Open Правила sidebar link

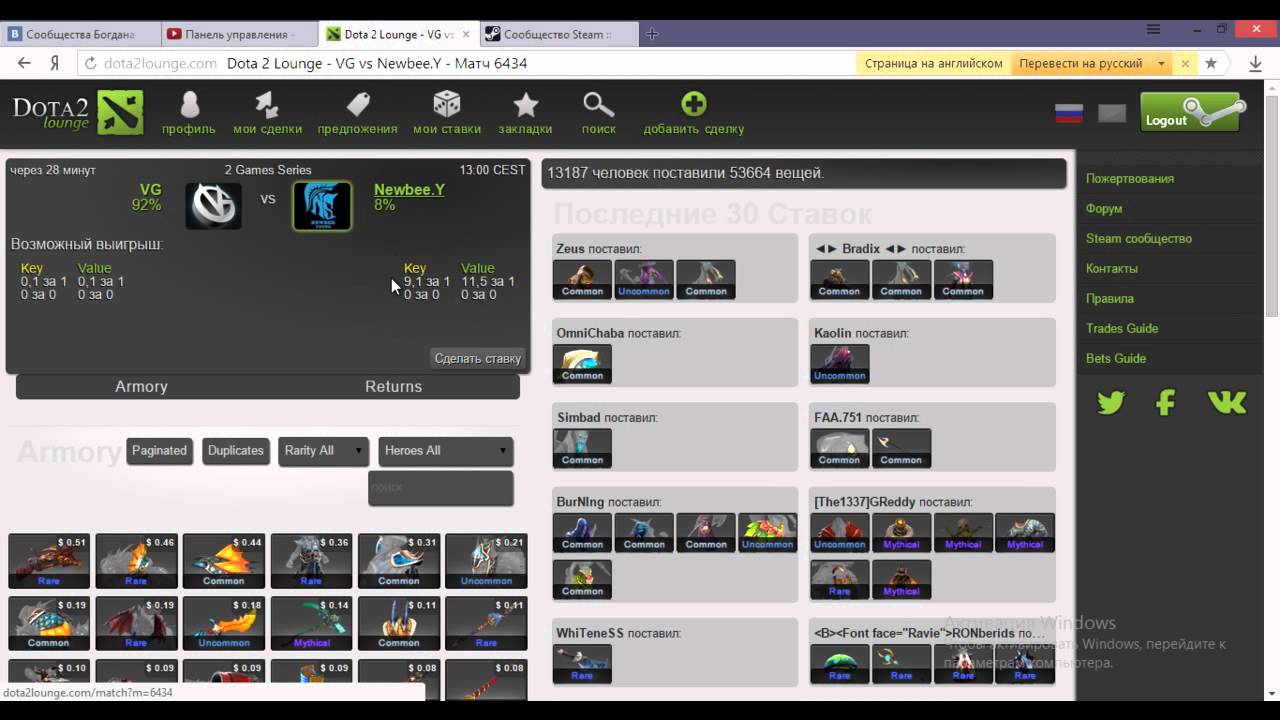pyautogui.click(x=1110, y=299)
